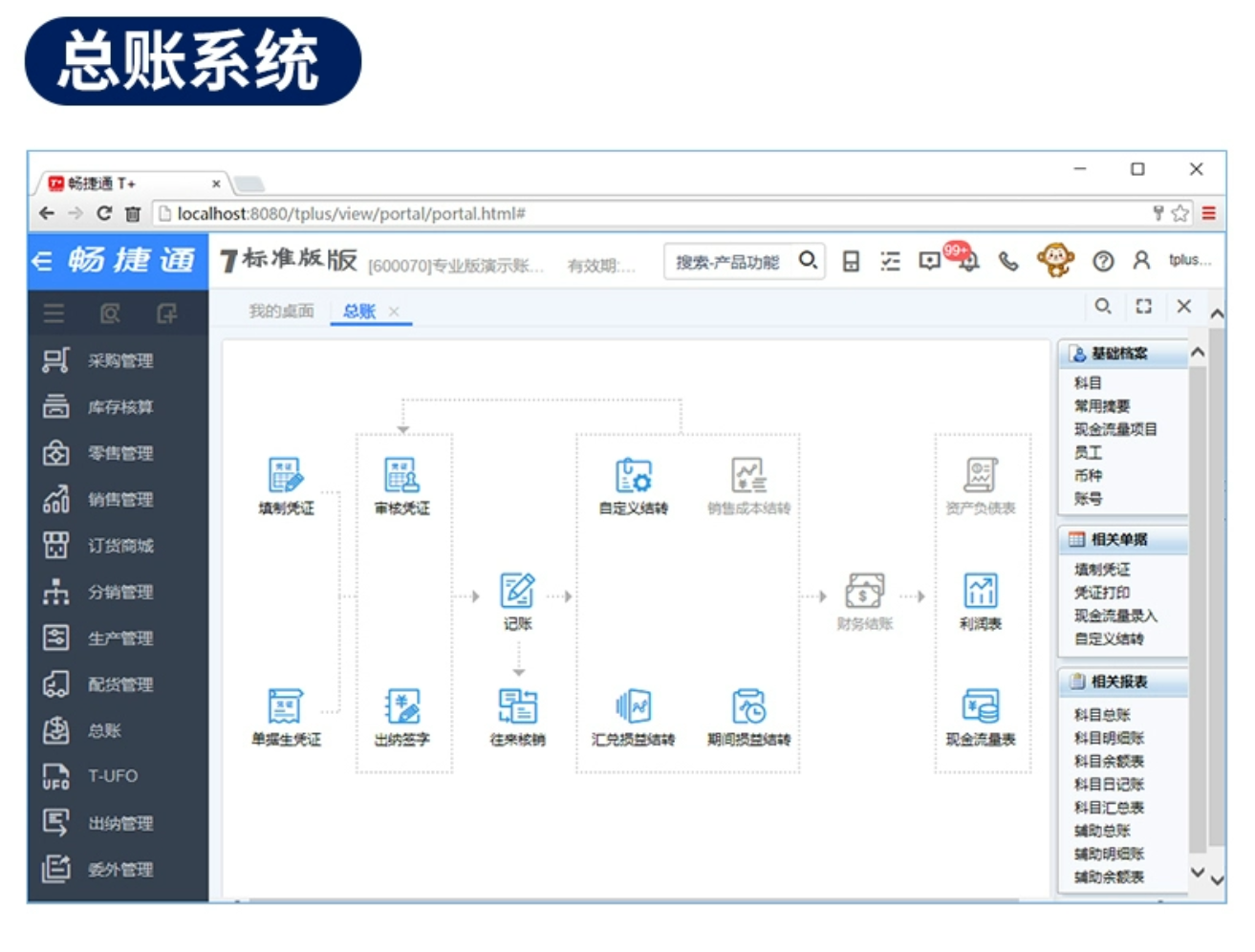This screenshot has width=1255, height=952.
Task: Click the 币种 link under 基础档案
Action: 1088,475
